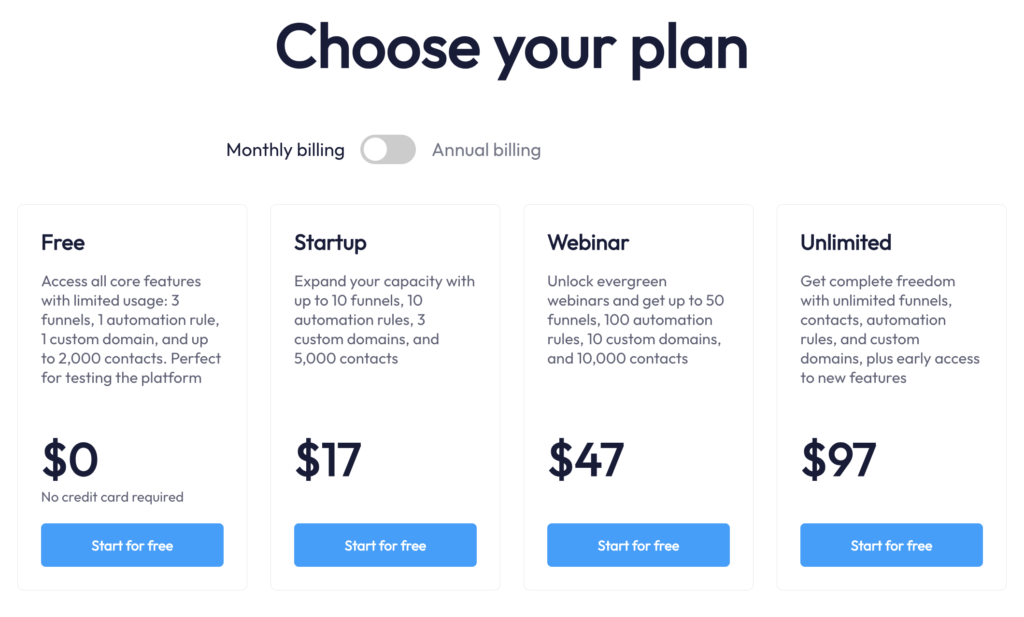Click the Free plan description text
This screenshot has height=617, width=1024.
click(131, 329)
